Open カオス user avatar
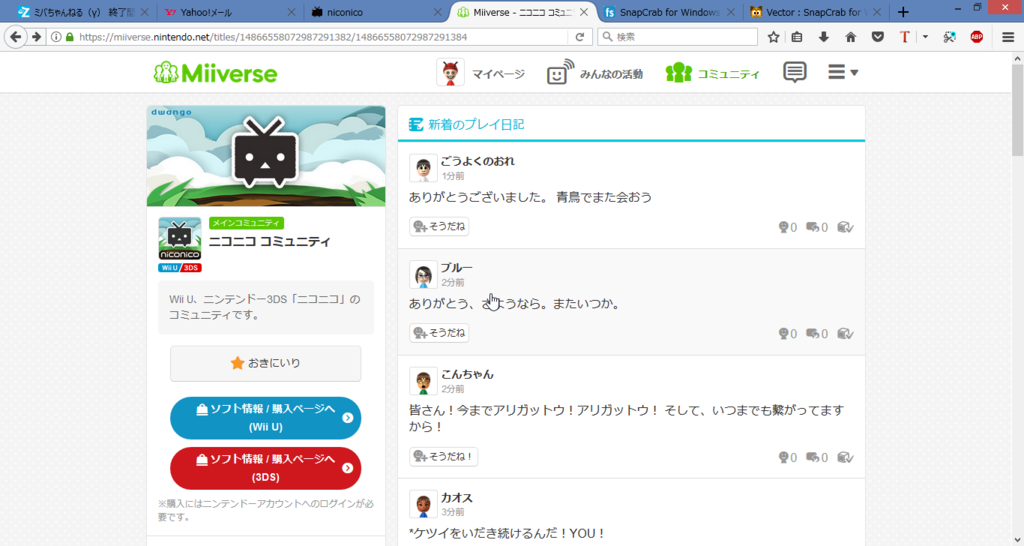 [423, 505]
